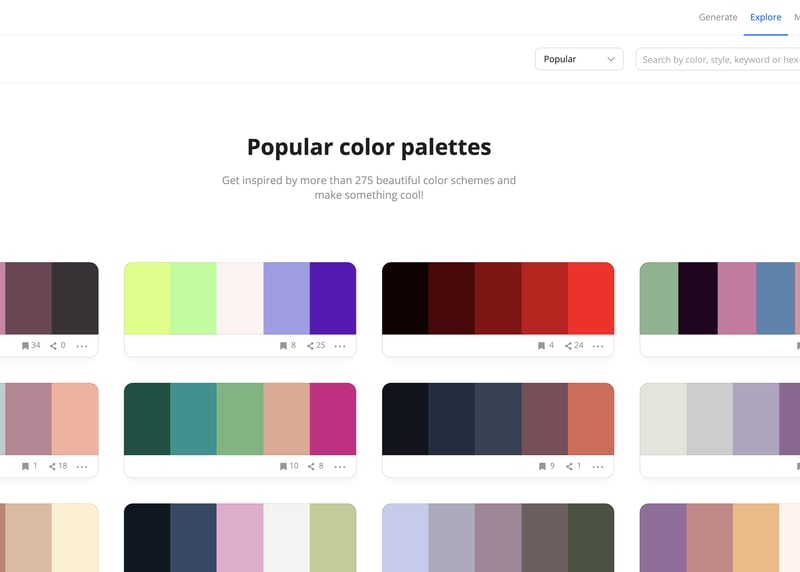This screenshot has width=800, height=572.
Task: Click share icon on red gradient palette
Action: tap(568, 346)
